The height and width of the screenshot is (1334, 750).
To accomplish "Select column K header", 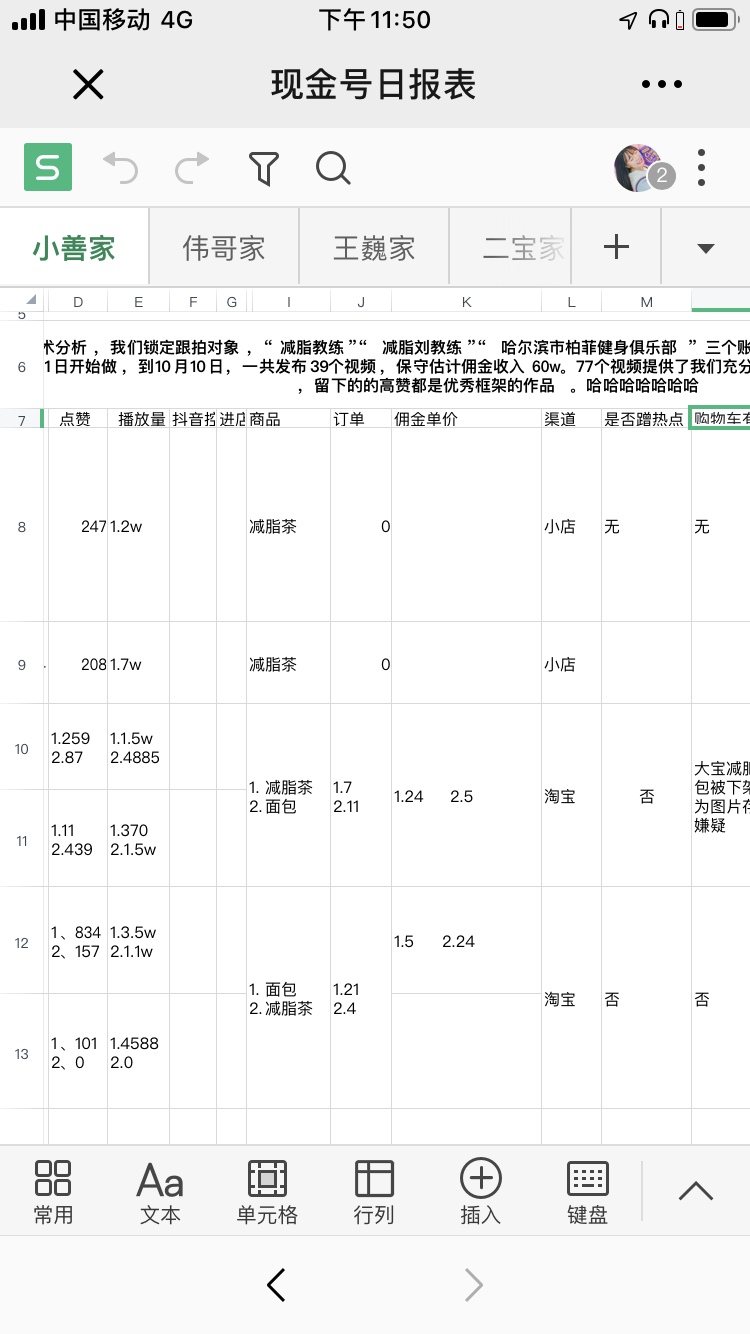I will [x=466, y=301].
